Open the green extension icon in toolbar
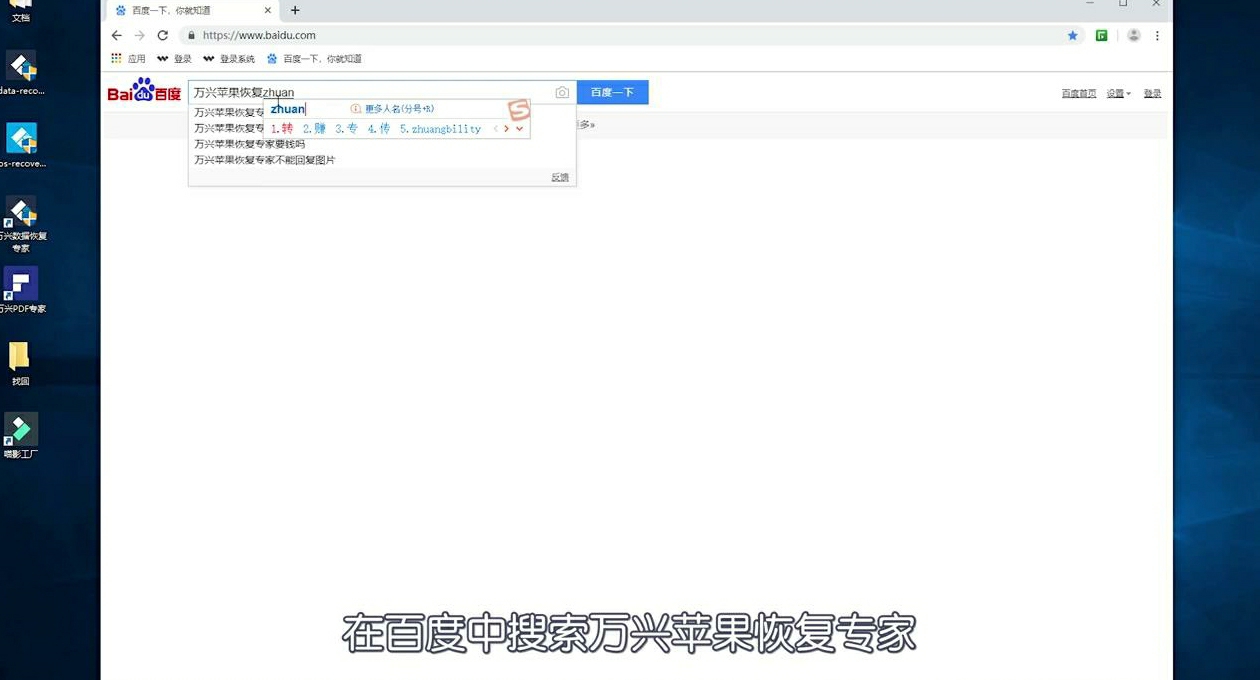The width and height of the screenshot is (1260, 680). pyautogui.click(x=1102, y=35)
